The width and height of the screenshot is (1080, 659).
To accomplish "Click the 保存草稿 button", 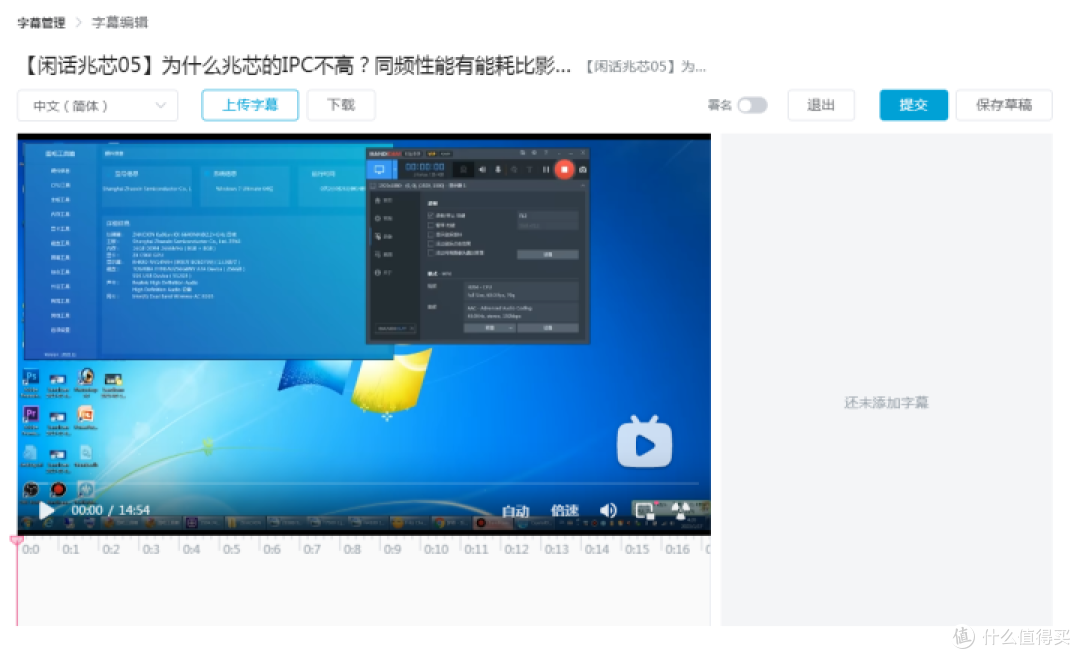I will coord(1004,105).
